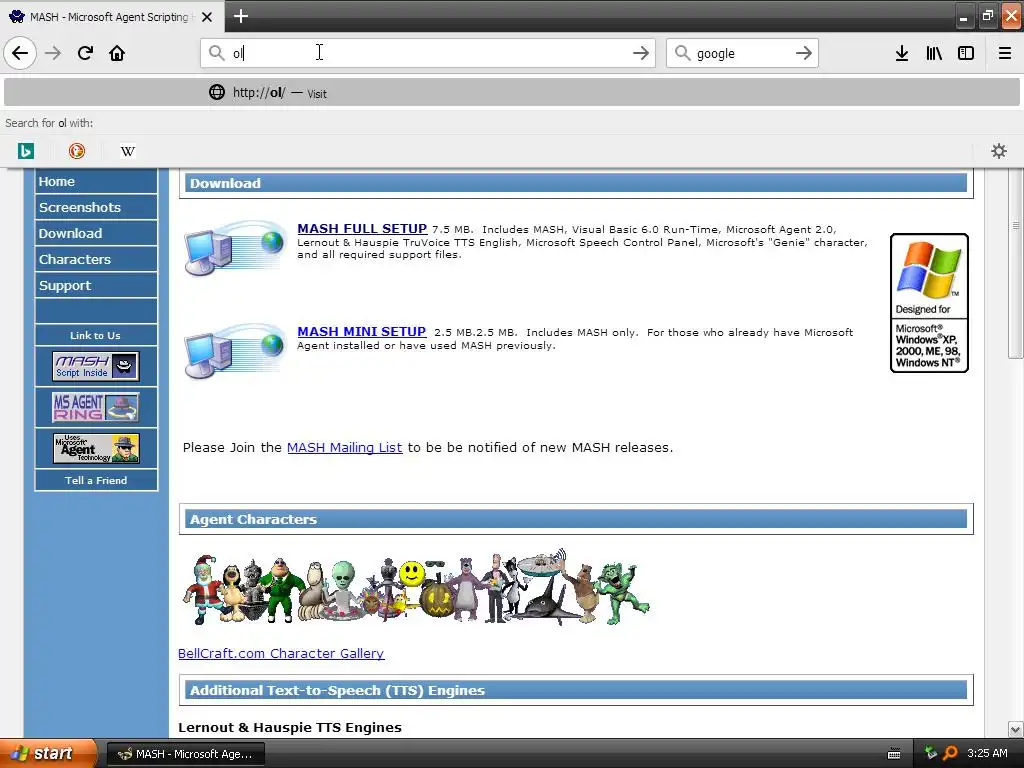The height and width of the screenshot is (768, 1024).
Task: Click the scroll down arrow of the page scrollbar
Action: pyautogui.click(x=1015, y=729)
